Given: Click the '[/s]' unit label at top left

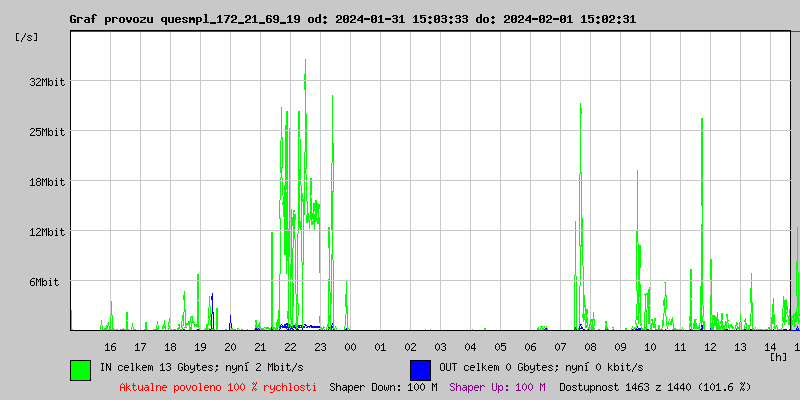Looking at the screenshot, I should coord(28,37).
